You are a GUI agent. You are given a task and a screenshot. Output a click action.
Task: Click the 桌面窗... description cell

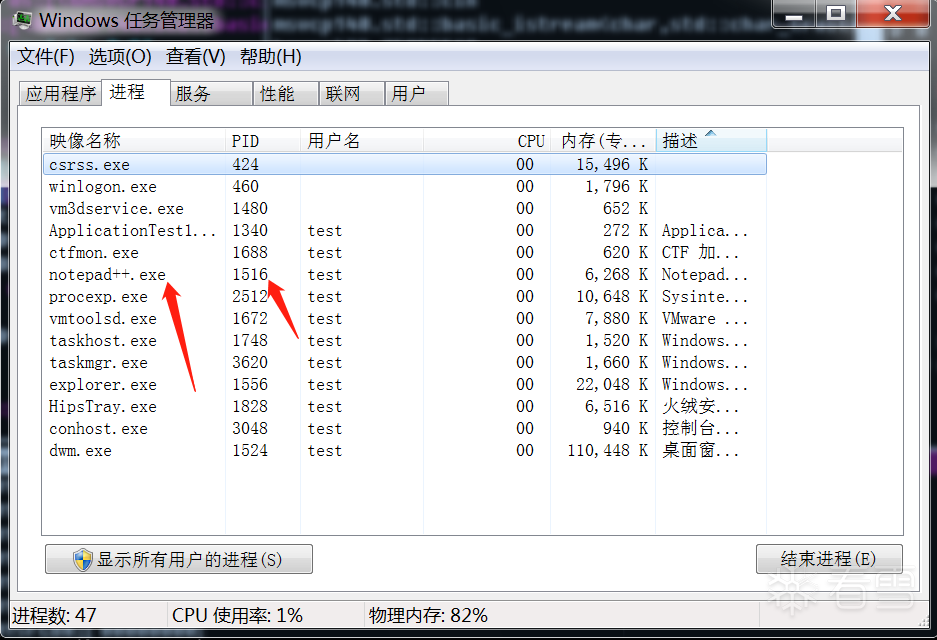click(700, 451)
